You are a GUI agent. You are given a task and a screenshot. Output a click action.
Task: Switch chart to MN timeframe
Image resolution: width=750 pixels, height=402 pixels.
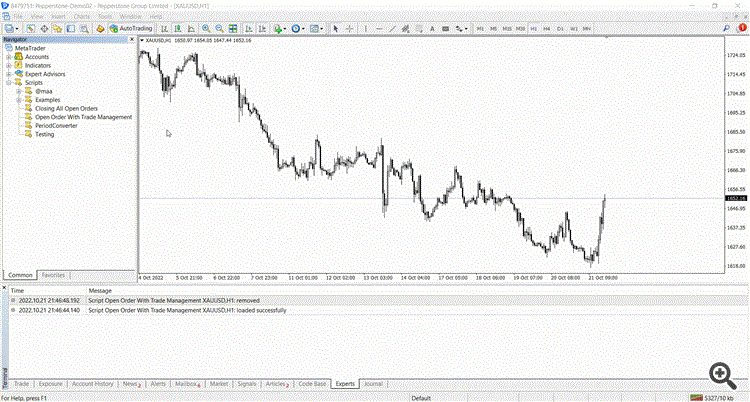(x=587, y=29)
